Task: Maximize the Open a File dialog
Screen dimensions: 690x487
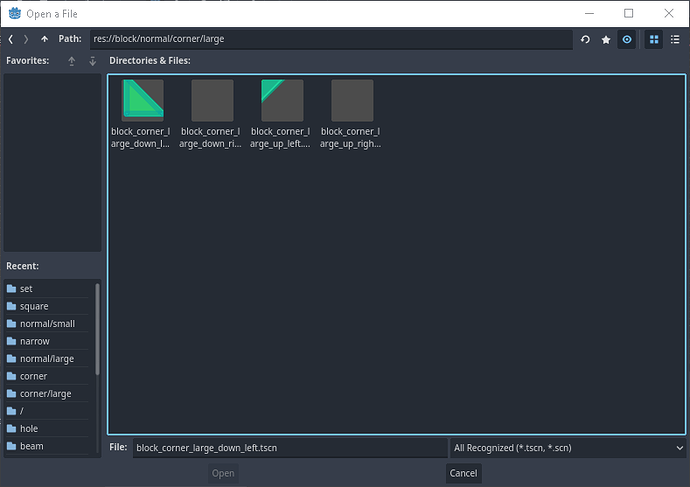Action: click(628, 14)
